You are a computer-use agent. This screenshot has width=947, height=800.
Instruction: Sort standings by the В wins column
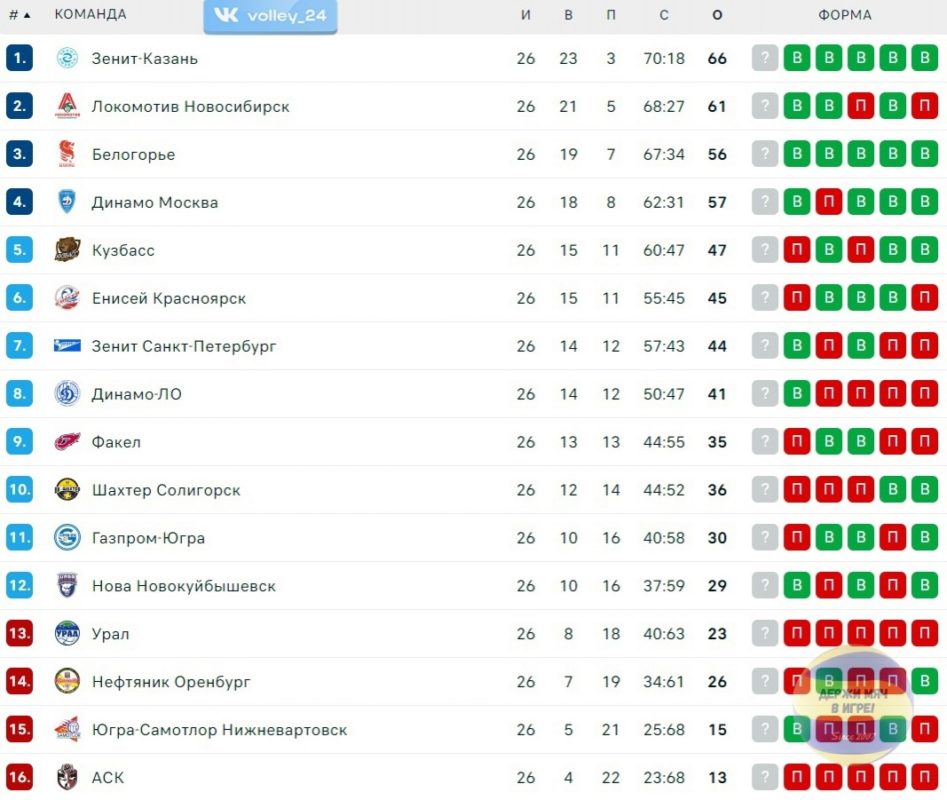click(x=568, y=15)
